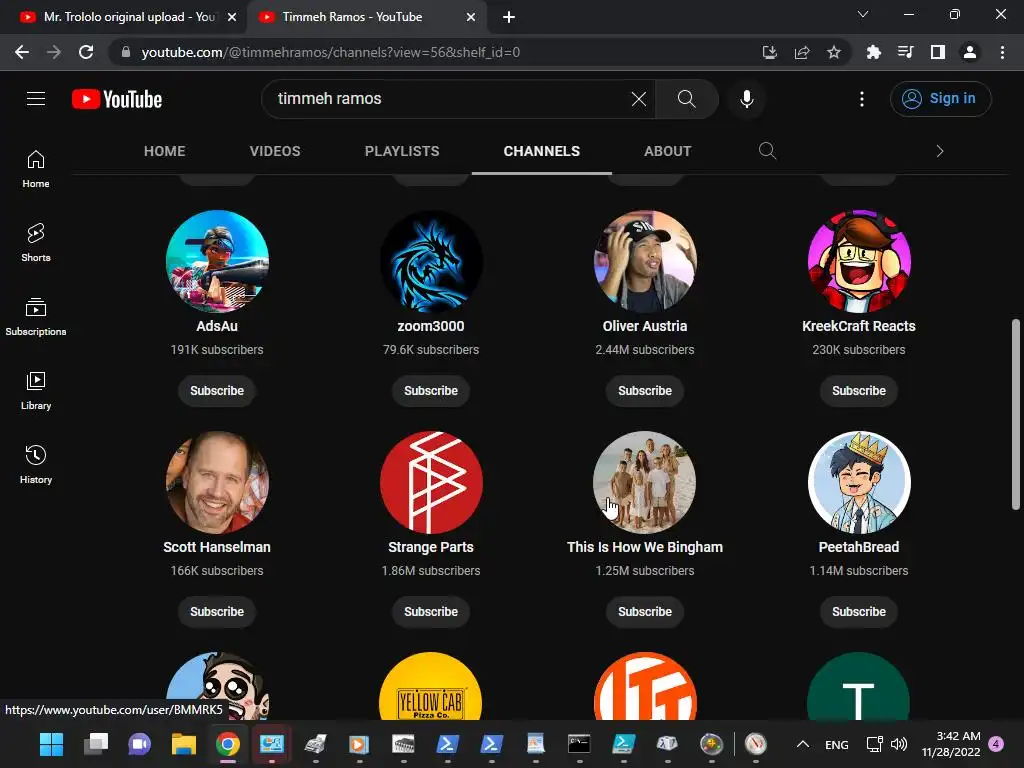Bookmark this page with star
This screenshot has height=768, width=1024.
(x=834, y=52)
